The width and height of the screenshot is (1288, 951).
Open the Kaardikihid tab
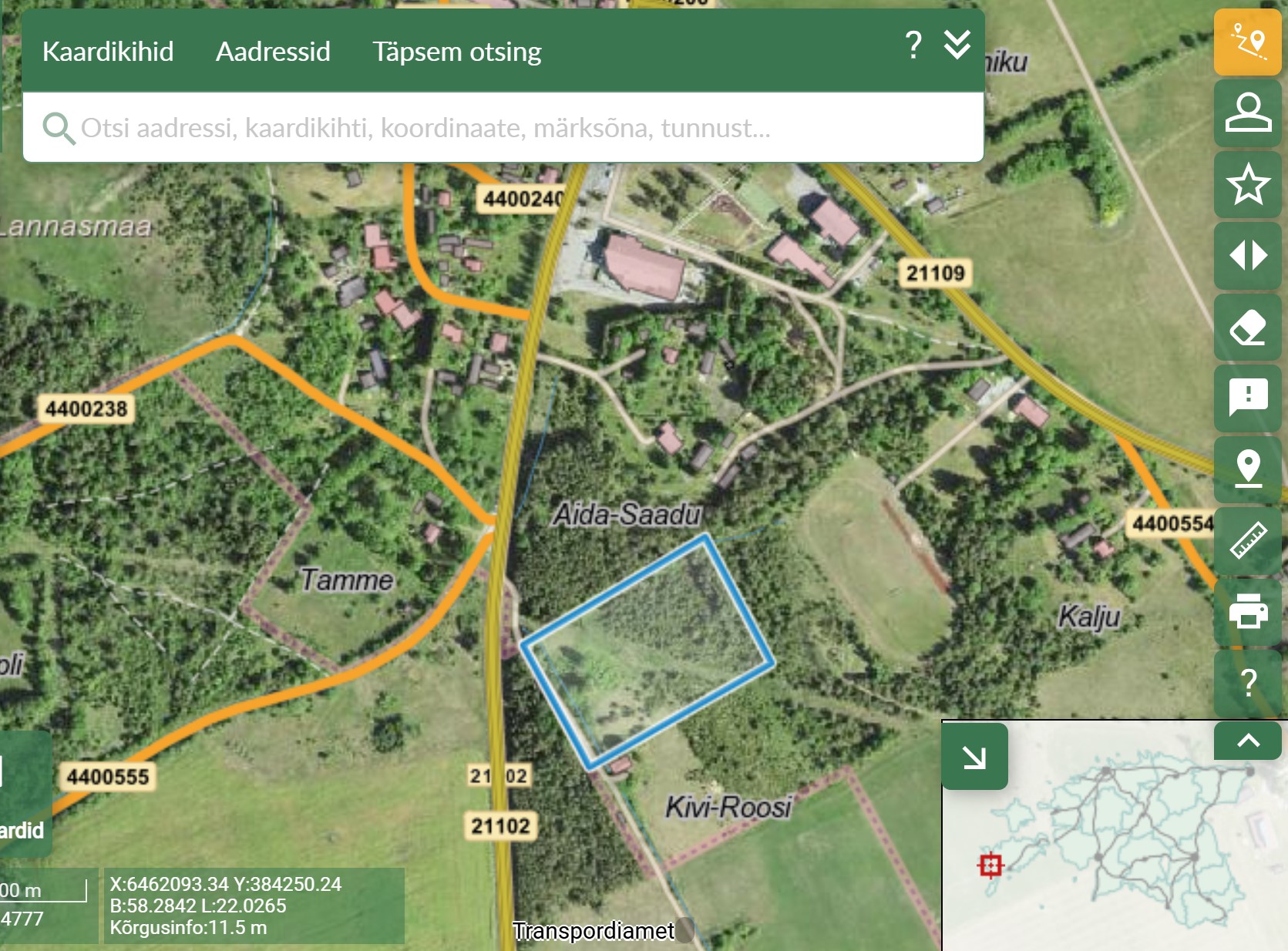pyautogui.click(x=108, y=52)
